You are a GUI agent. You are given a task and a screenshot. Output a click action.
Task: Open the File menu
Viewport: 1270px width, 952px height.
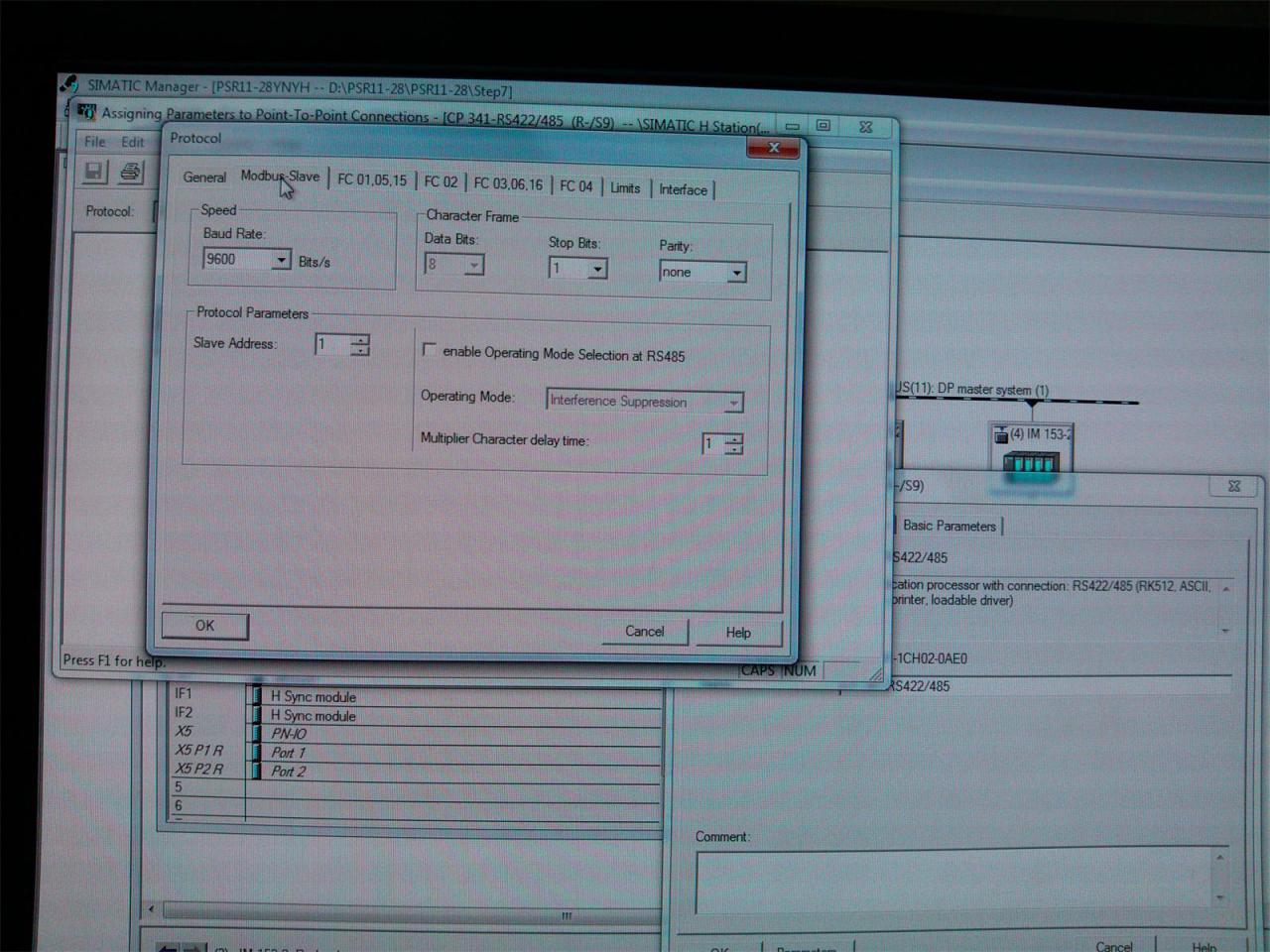(x=94, y=142)
